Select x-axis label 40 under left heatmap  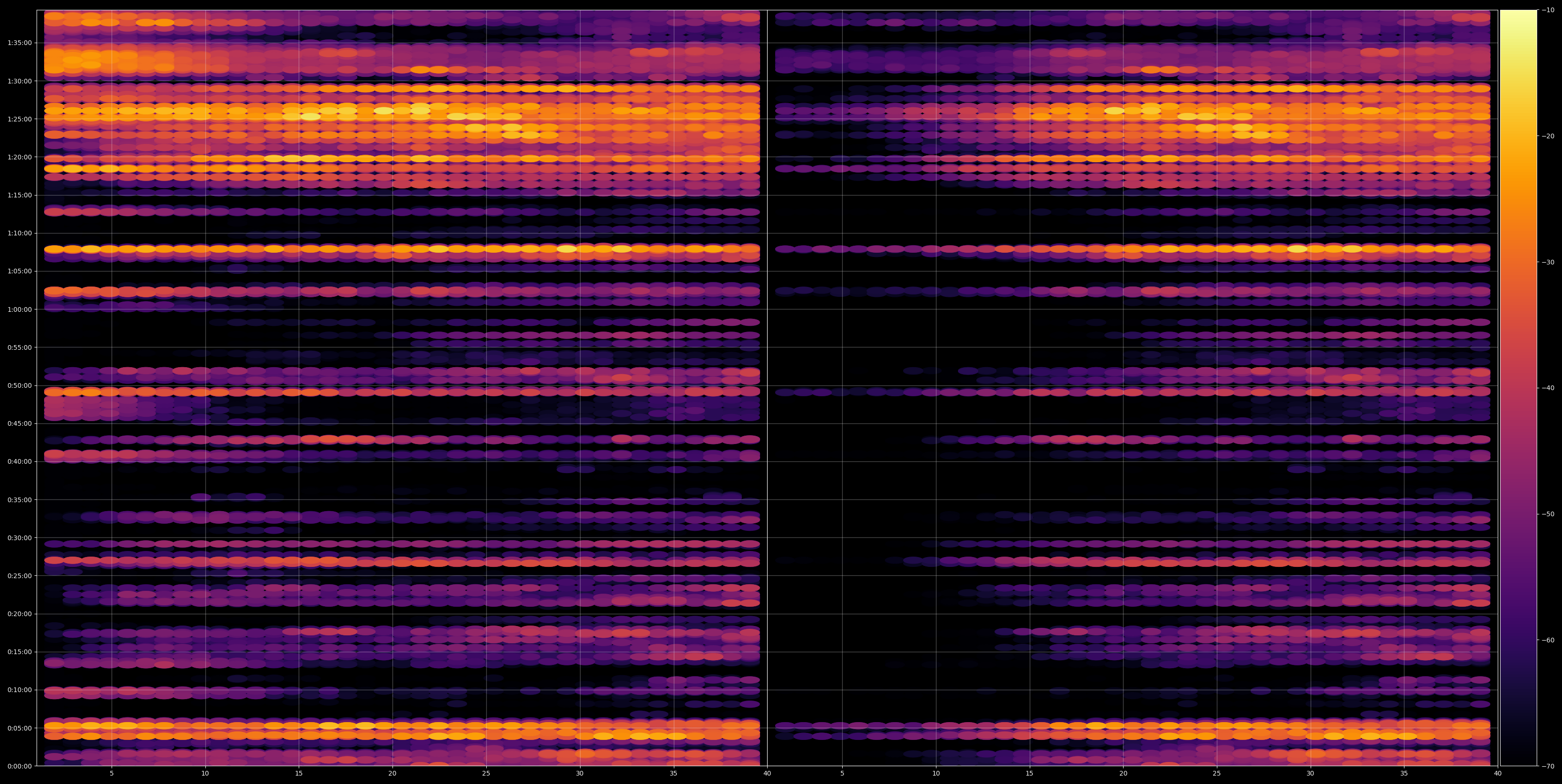pyautogui.click(x=767, y=774)
